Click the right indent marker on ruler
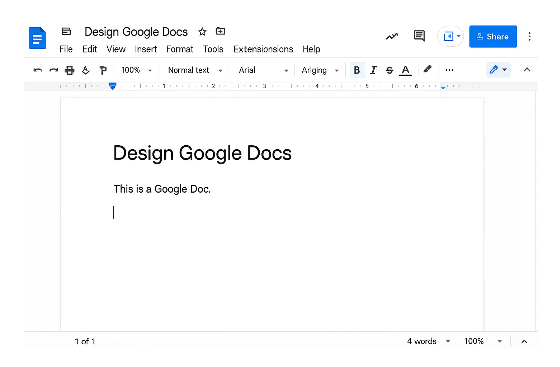The width and height of the screenshot is (560, 367). click(443, 87)
